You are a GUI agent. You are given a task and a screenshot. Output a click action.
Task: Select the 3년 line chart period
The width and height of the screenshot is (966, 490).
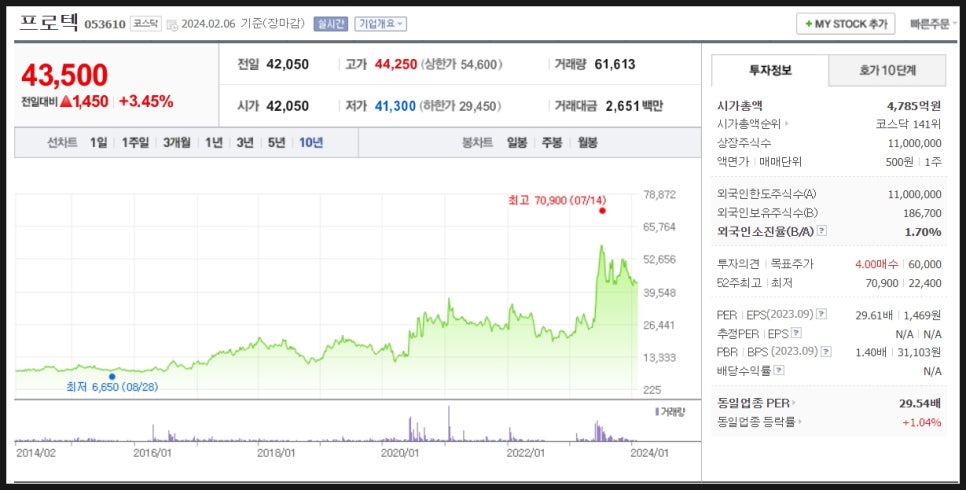pos(245,142)
